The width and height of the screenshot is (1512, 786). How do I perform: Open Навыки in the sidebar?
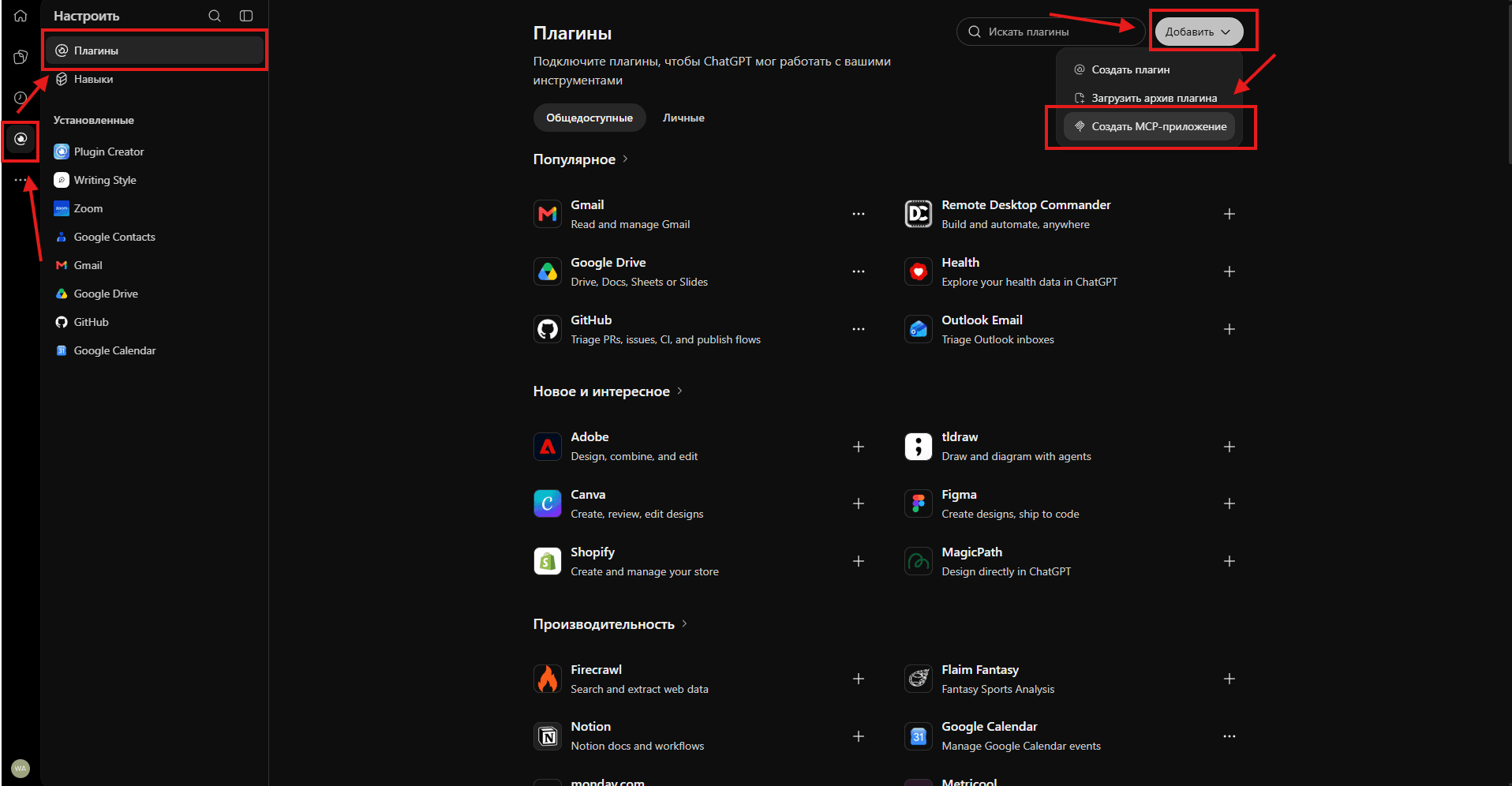click(155, 79)
